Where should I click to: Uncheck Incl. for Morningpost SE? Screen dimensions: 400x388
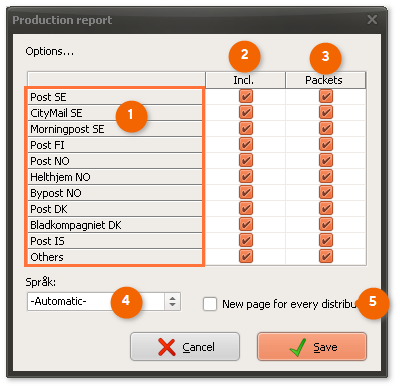[x=246, y=129]
